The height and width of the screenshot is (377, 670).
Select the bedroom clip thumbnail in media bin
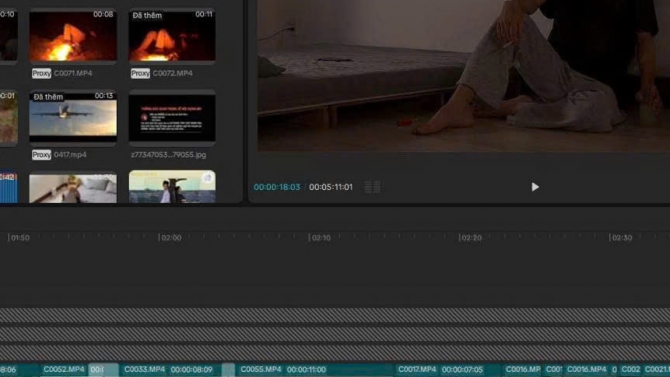pyautogui.click(x=73, y=187)
